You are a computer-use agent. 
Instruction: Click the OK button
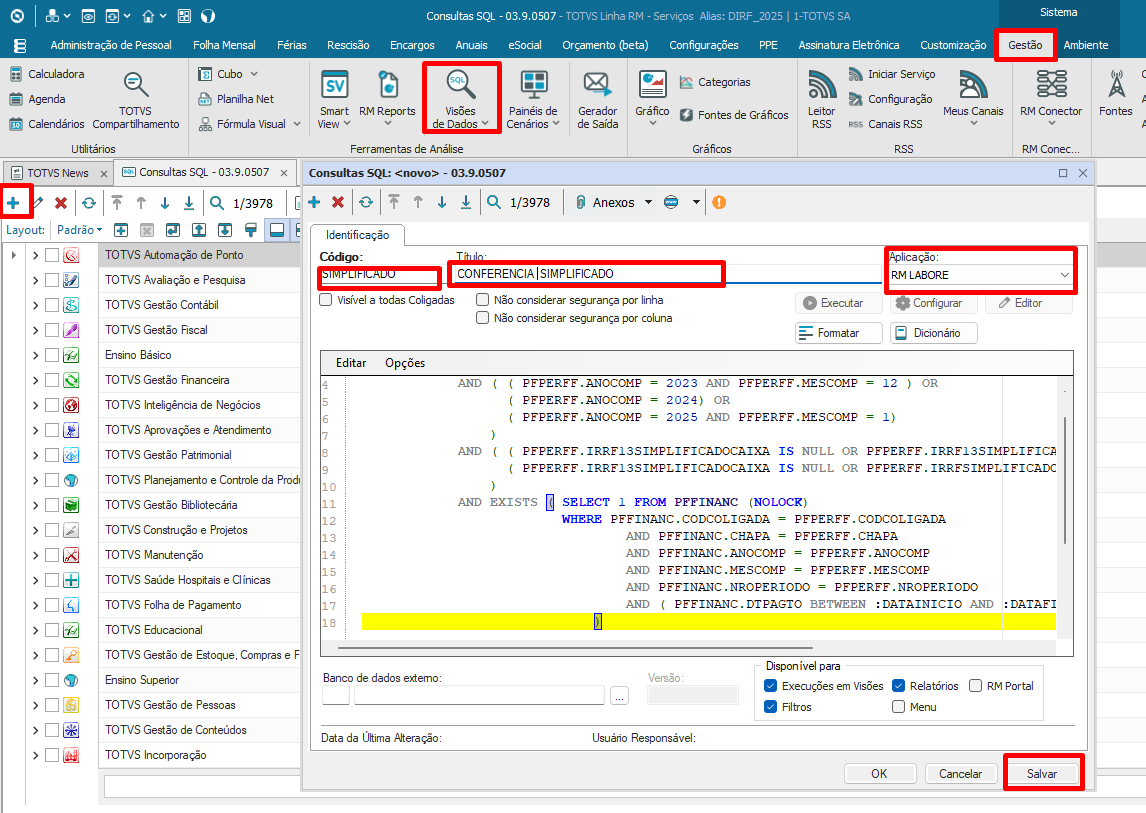click(x=879, y=774)
